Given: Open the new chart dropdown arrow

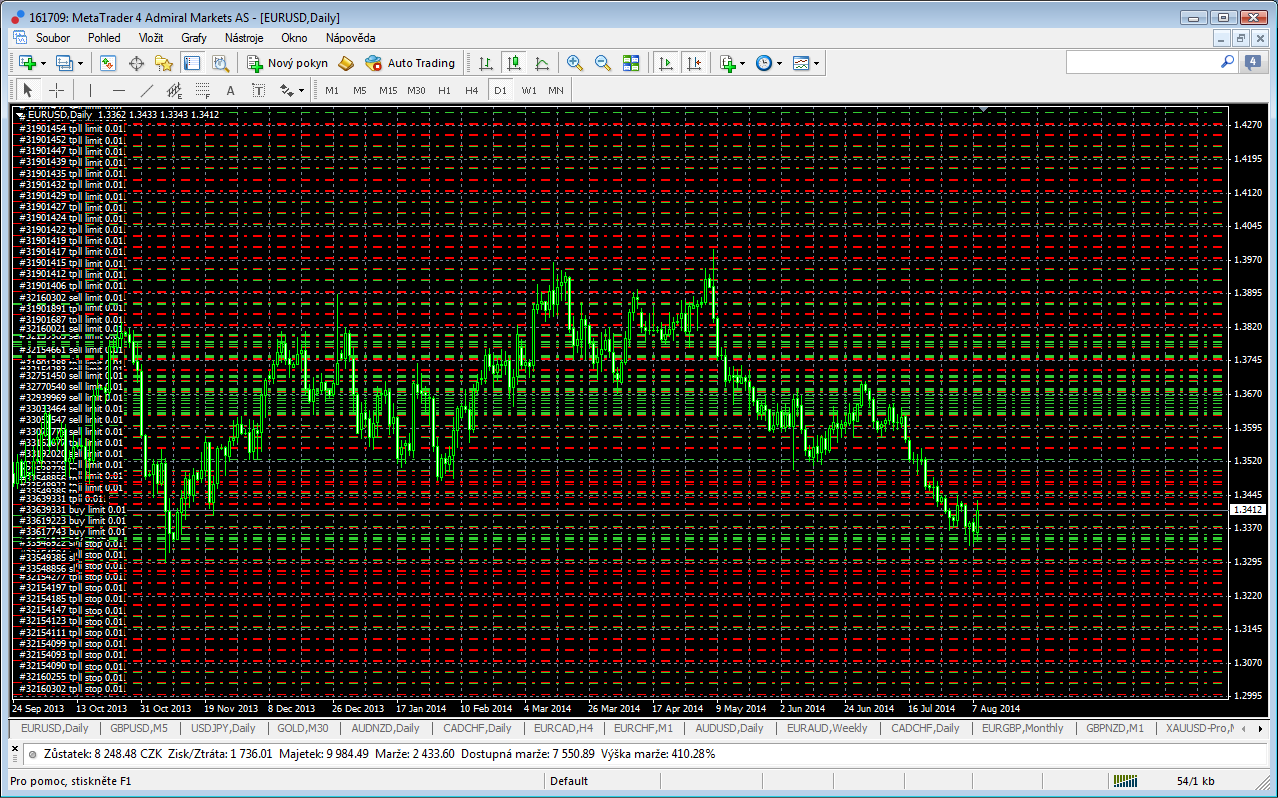Looking at the screenshot, I should [x=43, y=63].
